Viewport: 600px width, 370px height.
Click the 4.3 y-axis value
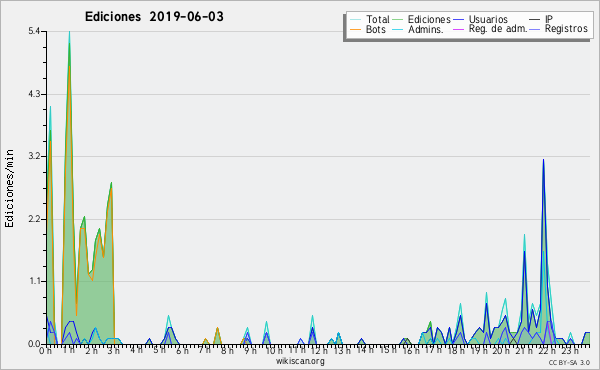pos(34,94)
